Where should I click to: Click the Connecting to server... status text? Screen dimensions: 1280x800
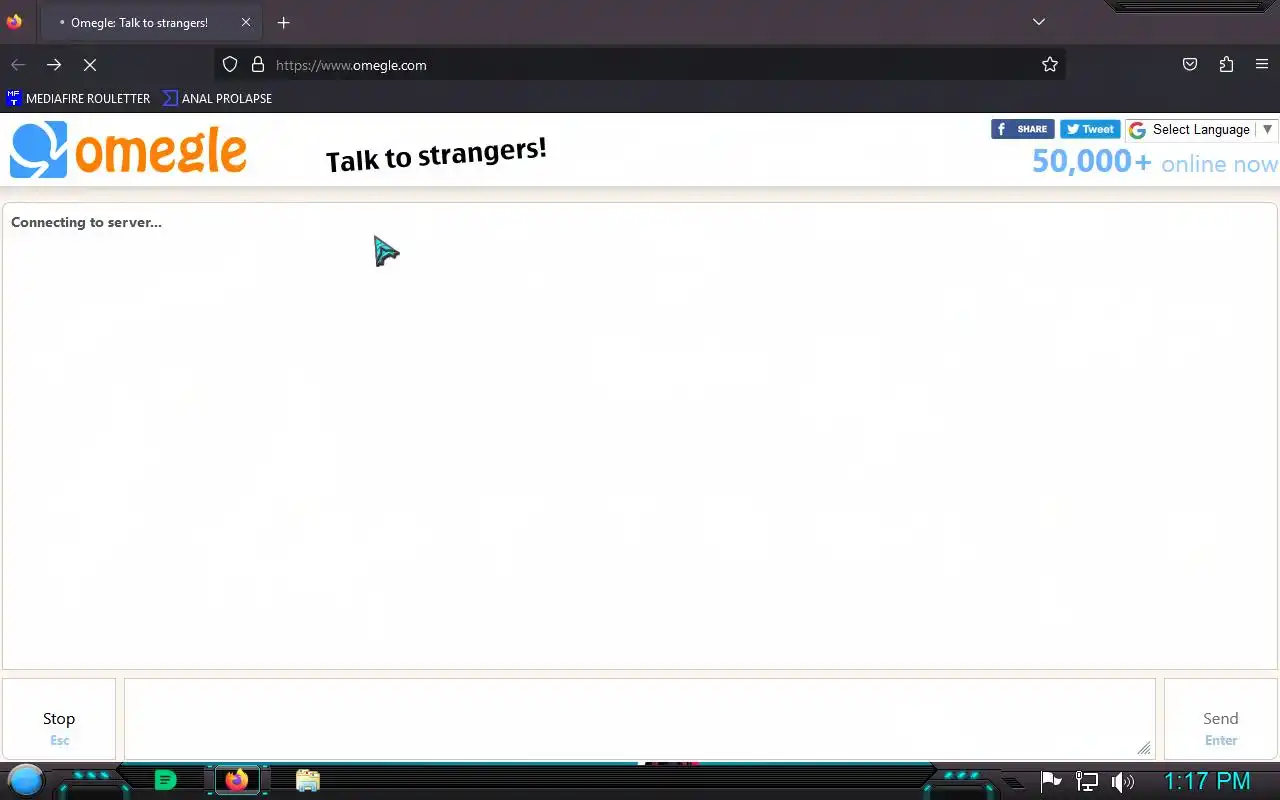tap(86, 222)
